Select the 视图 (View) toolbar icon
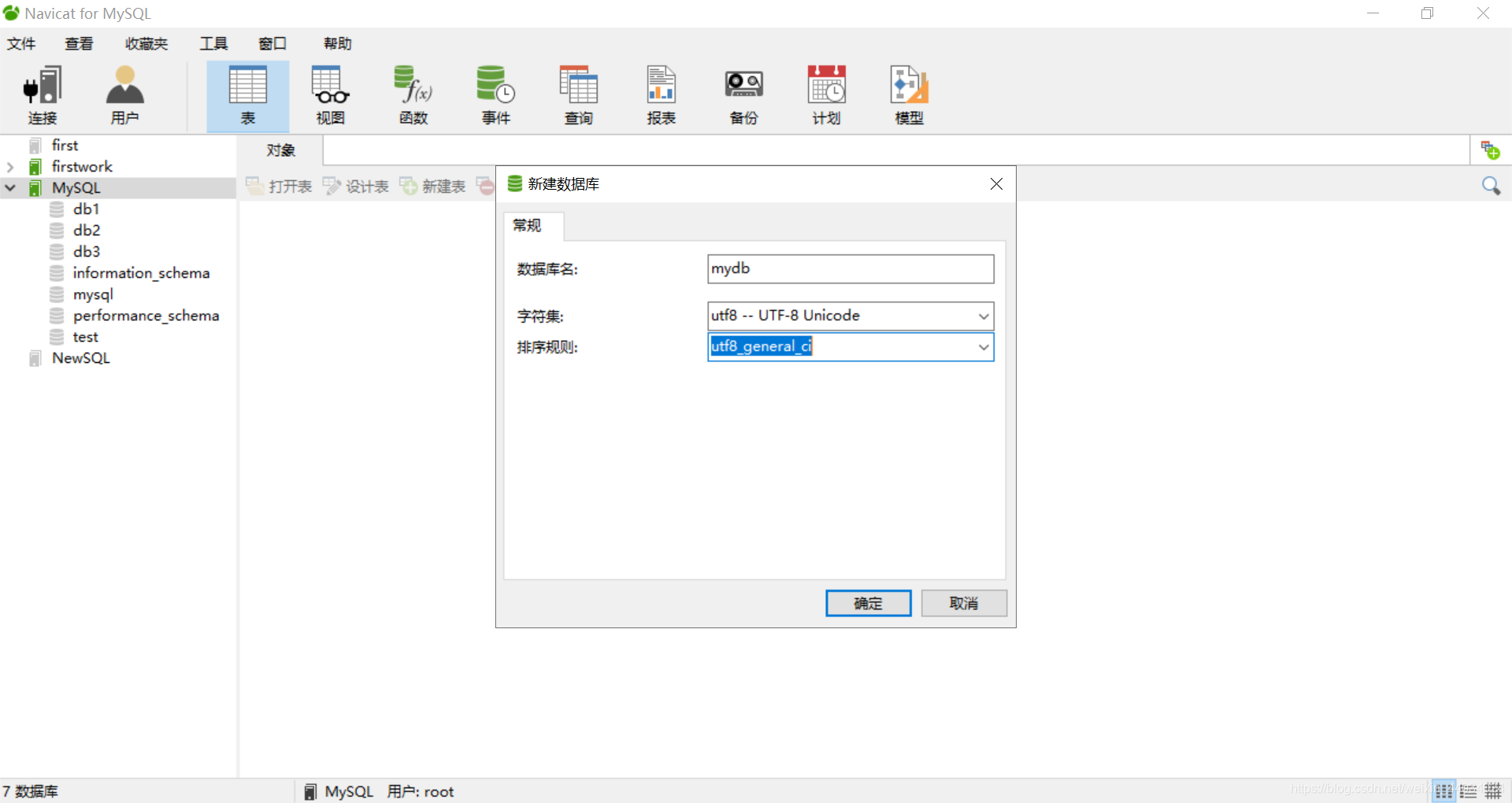1512x803 pixels. click(330, 95)
